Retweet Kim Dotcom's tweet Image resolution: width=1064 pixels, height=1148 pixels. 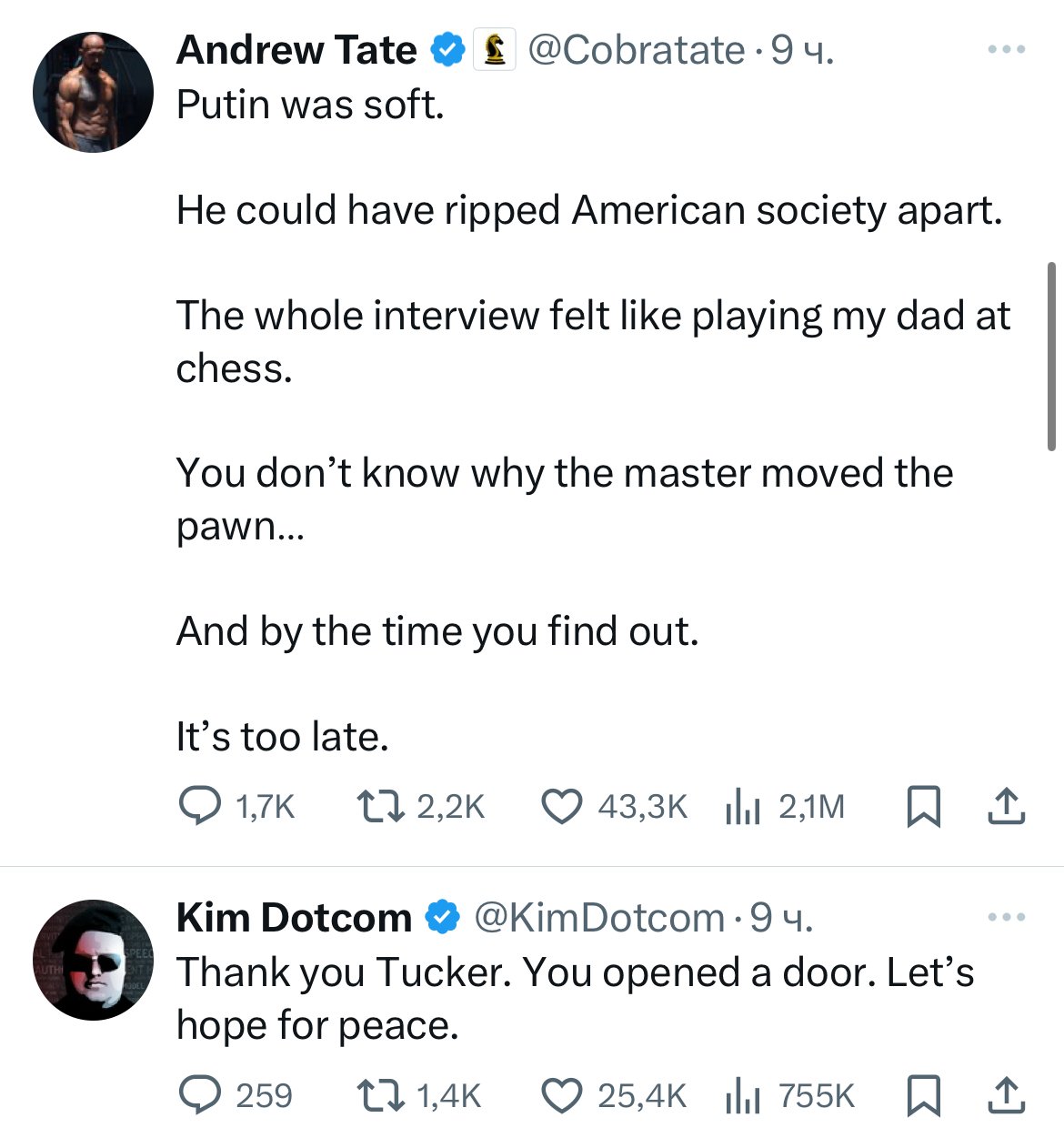coord(378,1095)
